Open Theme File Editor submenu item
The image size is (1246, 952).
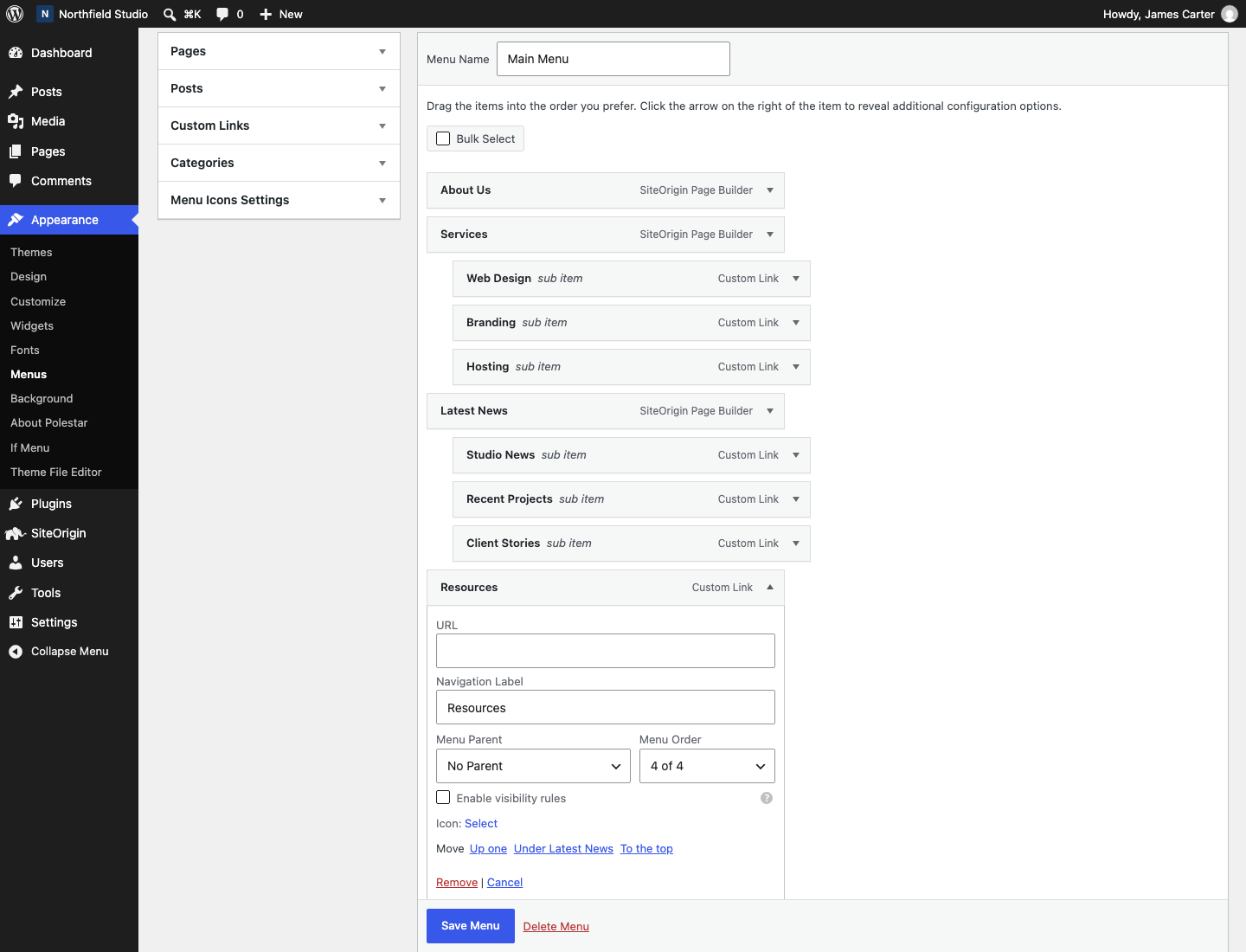coord(56,472)
